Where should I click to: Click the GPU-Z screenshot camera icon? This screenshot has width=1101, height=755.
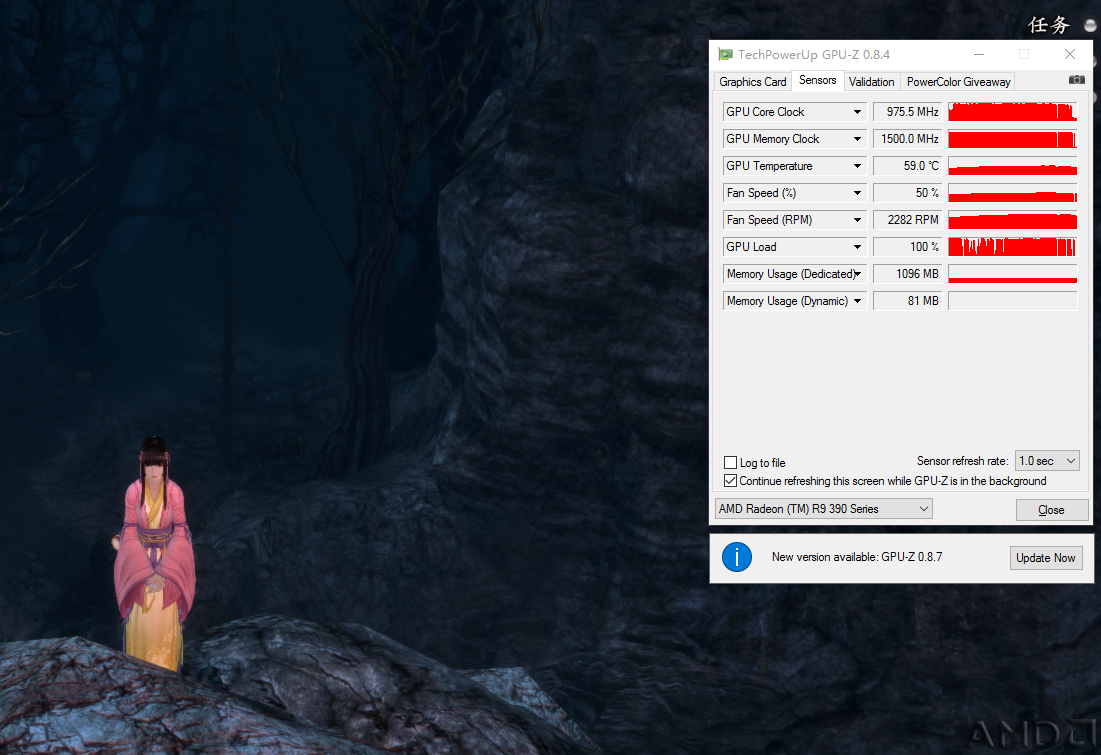[1076, 80]
